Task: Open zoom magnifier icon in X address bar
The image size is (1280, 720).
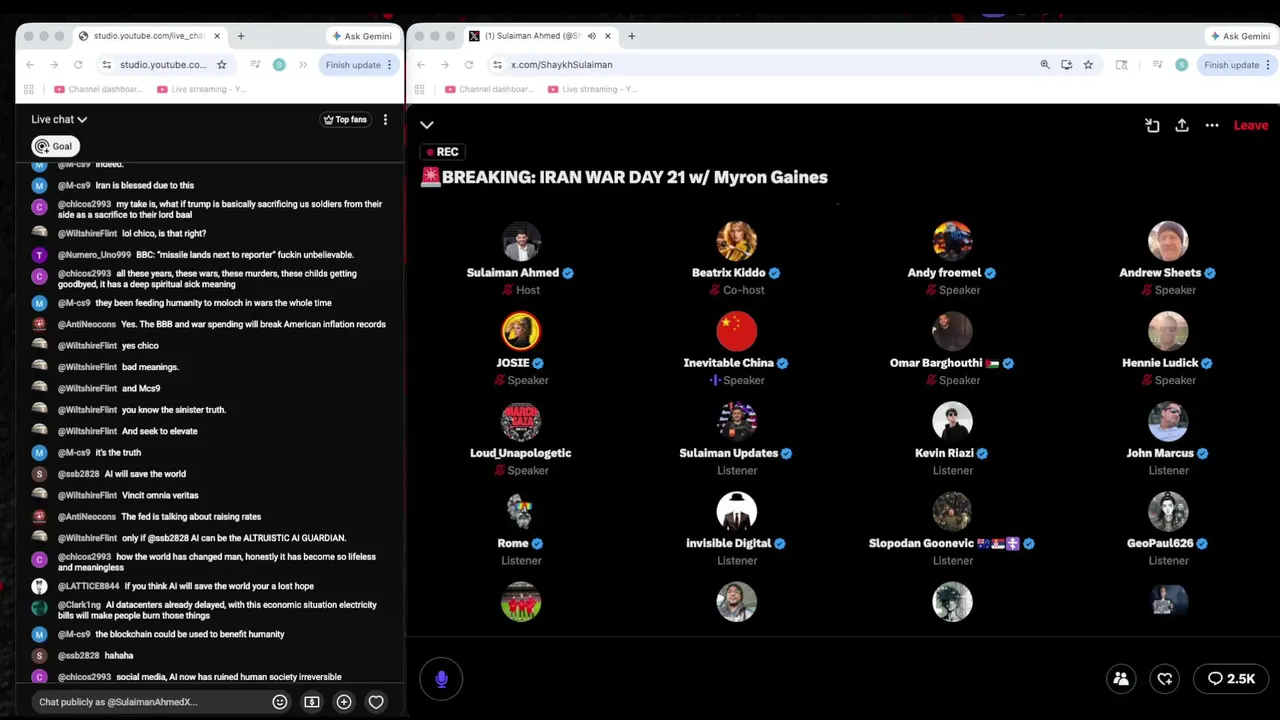Action: [1045, 65]
